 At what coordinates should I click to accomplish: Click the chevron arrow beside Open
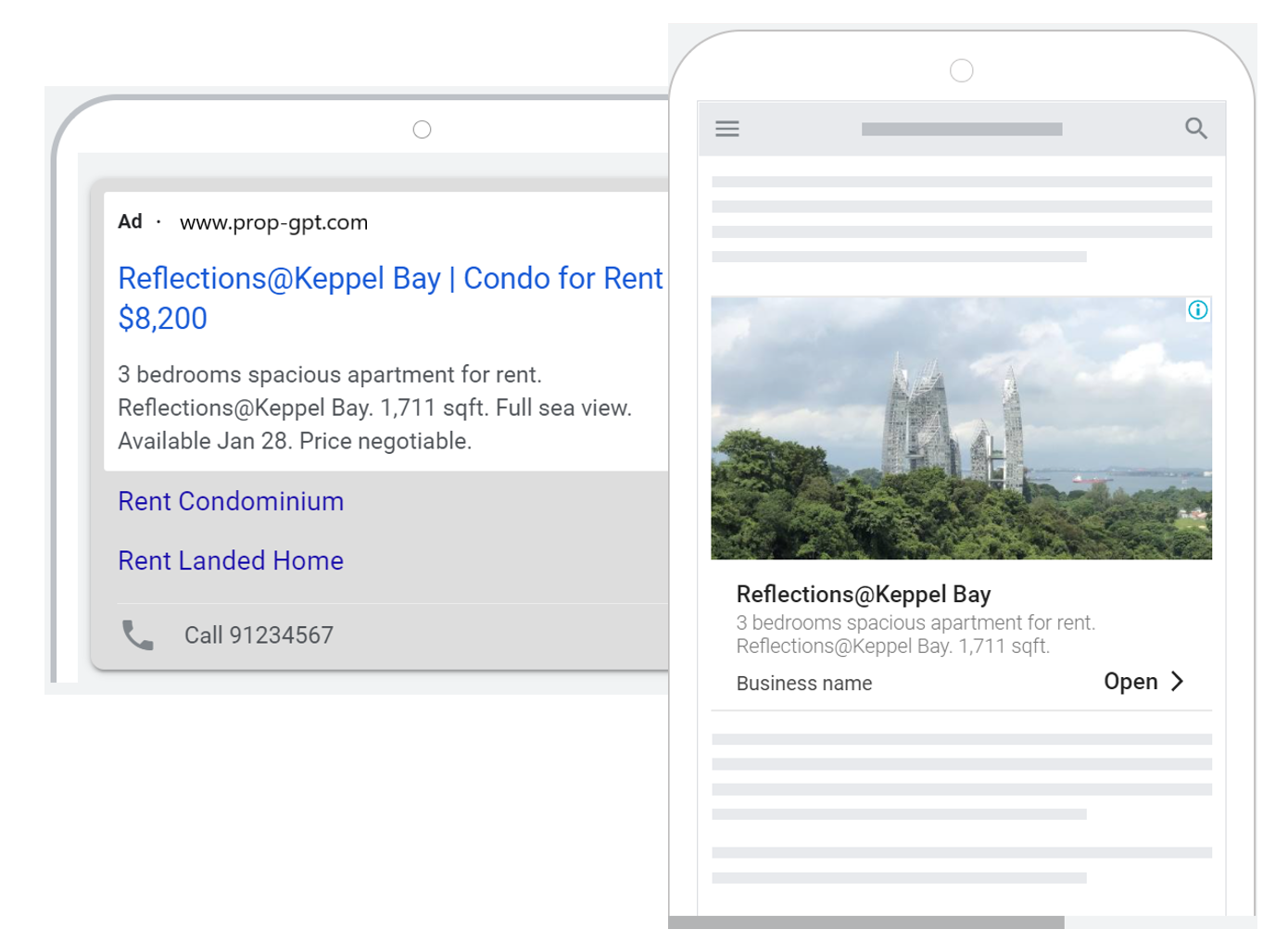(1177, 682)
